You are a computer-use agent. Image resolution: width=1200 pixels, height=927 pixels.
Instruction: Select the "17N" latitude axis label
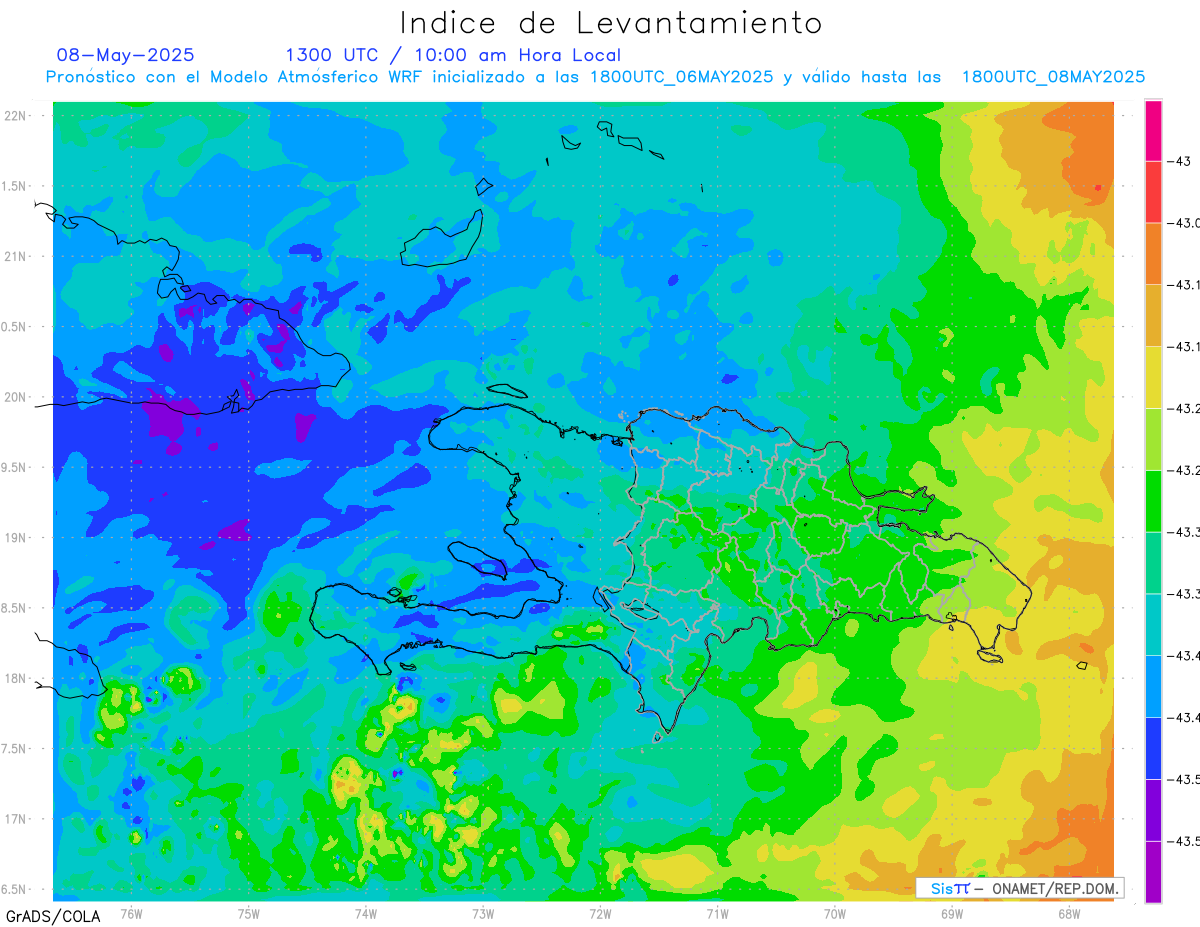click(16, 819)
